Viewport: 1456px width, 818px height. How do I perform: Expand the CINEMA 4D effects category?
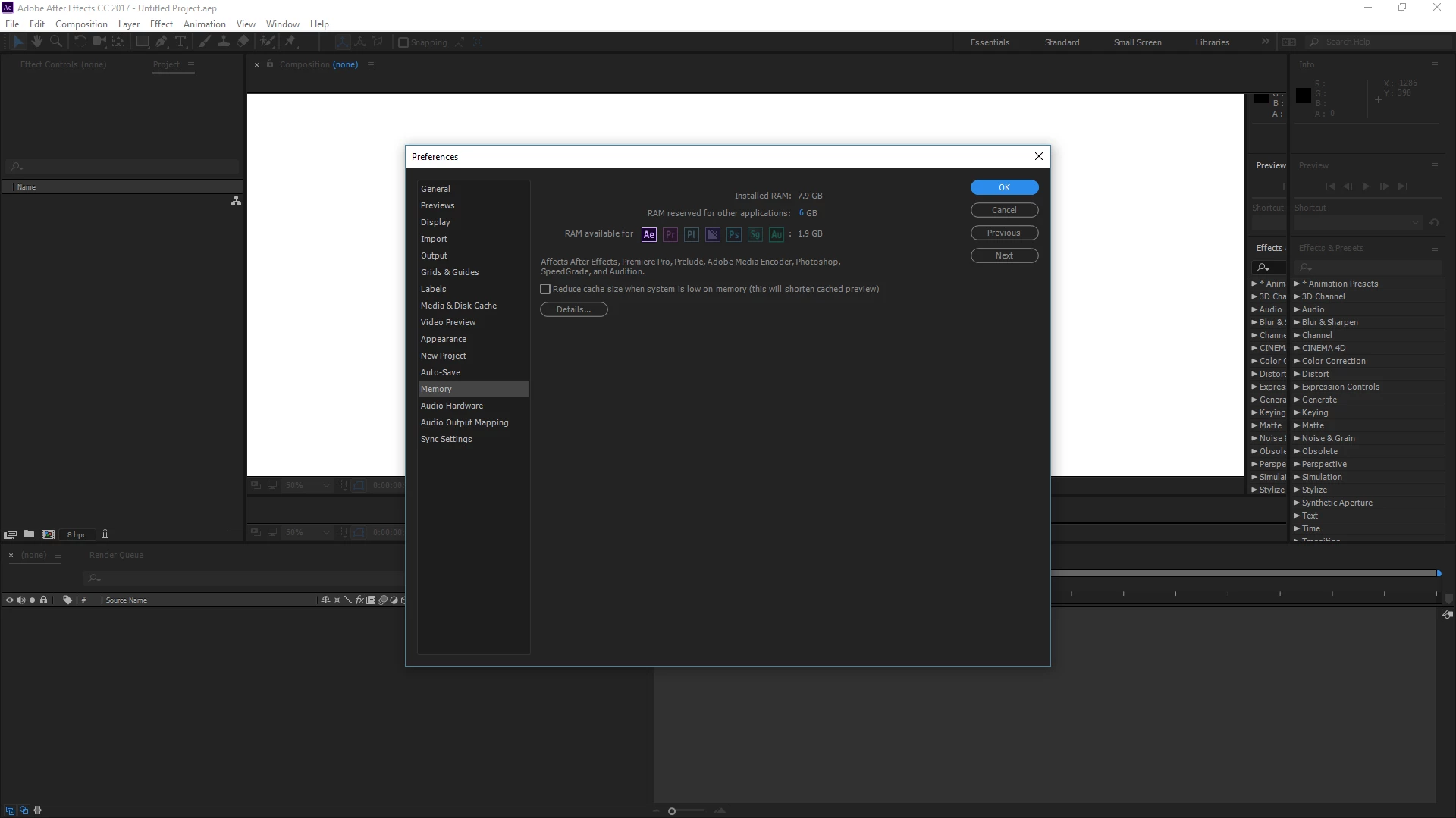pos(1297,348)
